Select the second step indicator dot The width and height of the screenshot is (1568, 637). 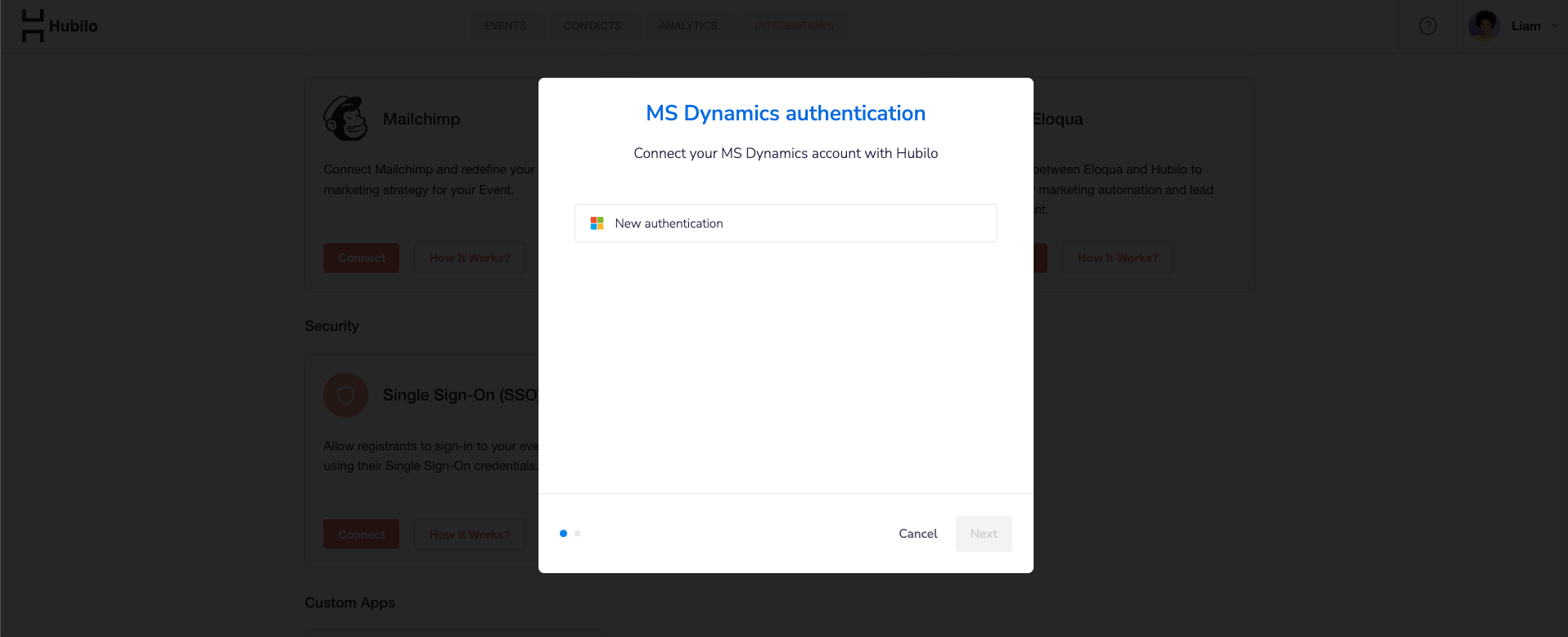577,534
